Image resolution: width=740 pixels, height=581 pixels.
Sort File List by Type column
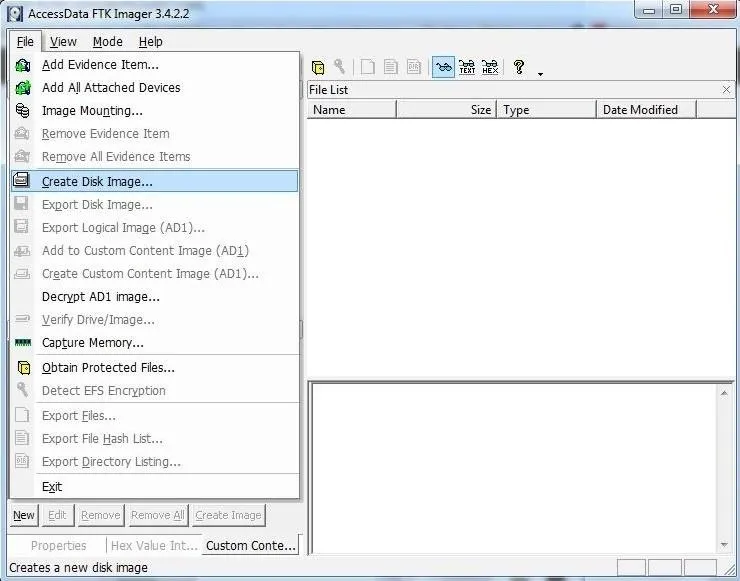[547, 109]
